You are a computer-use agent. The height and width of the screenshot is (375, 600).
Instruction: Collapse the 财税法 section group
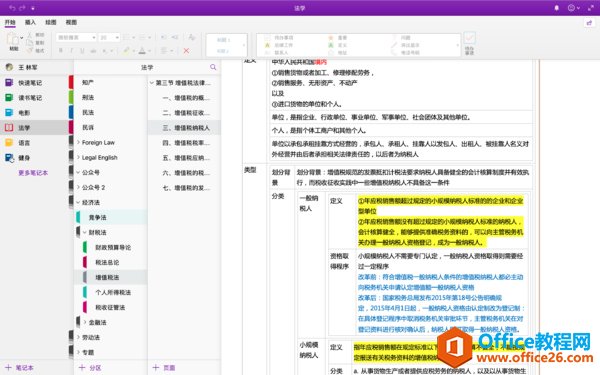pos(85,232)
